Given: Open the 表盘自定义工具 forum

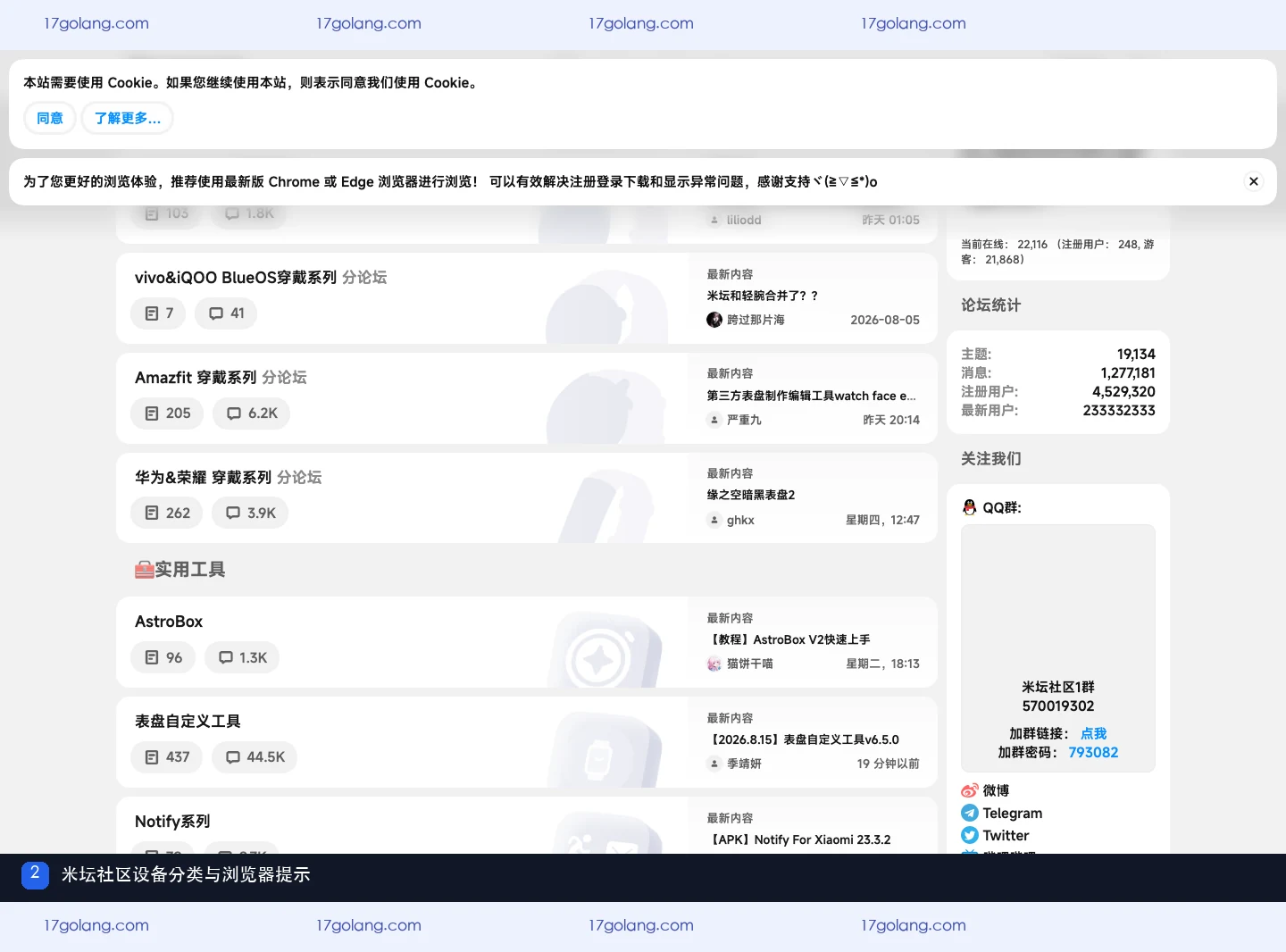Looking at the screenshot, I should tap(188, 722).
